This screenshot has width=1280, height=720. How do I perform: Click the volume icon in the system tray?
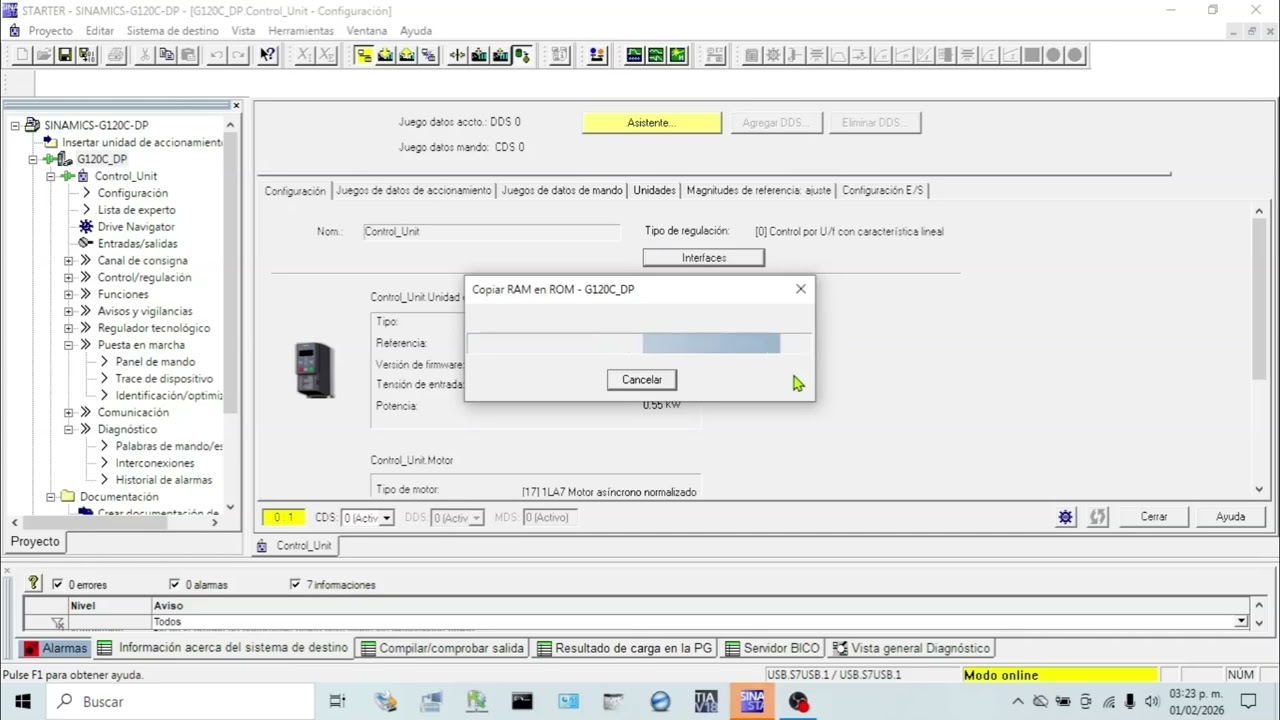pyautogui.click(x=1152, y=702)
